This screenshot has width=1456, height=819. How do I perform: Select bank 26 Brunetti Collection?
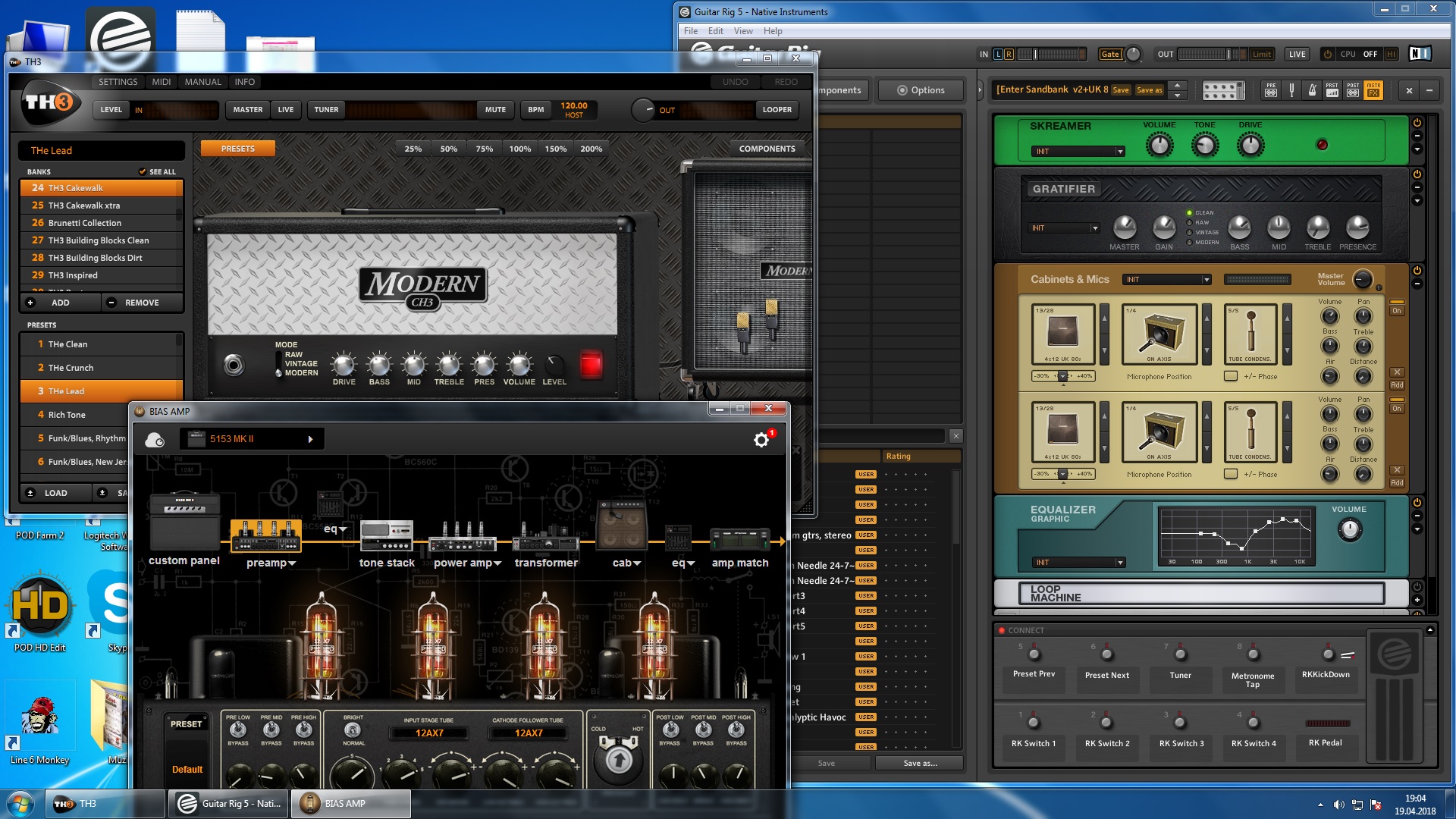102,223
